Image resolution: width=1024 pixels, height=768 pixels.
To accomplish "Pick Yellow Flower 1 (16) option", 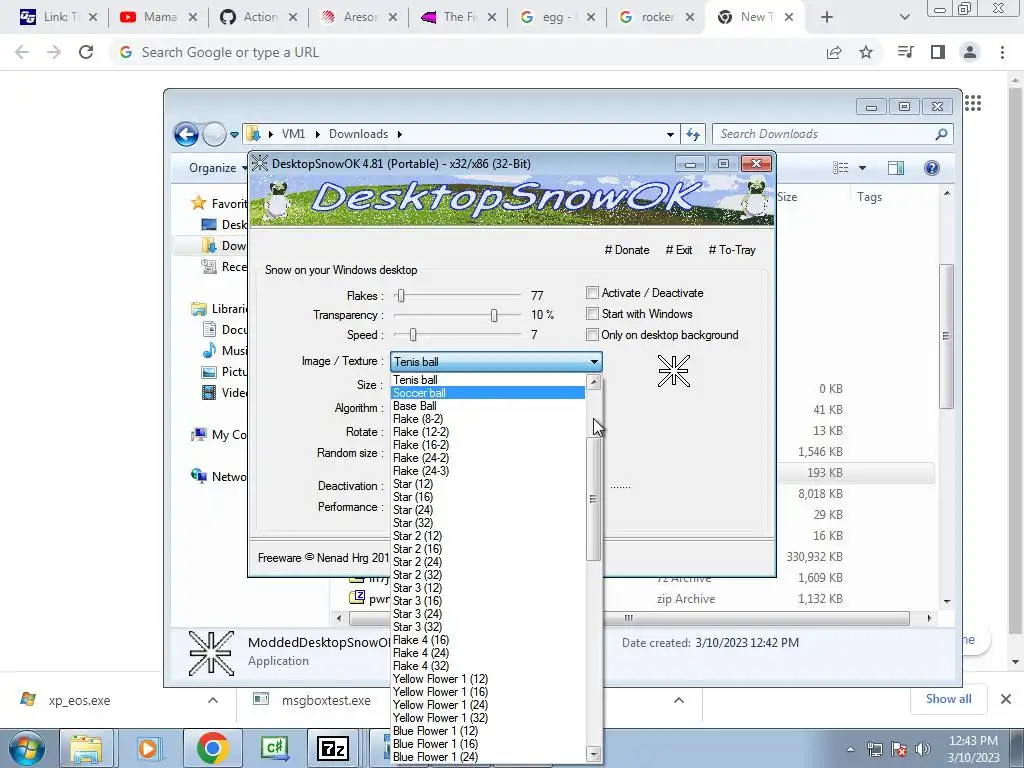I will tap(487, 692).
